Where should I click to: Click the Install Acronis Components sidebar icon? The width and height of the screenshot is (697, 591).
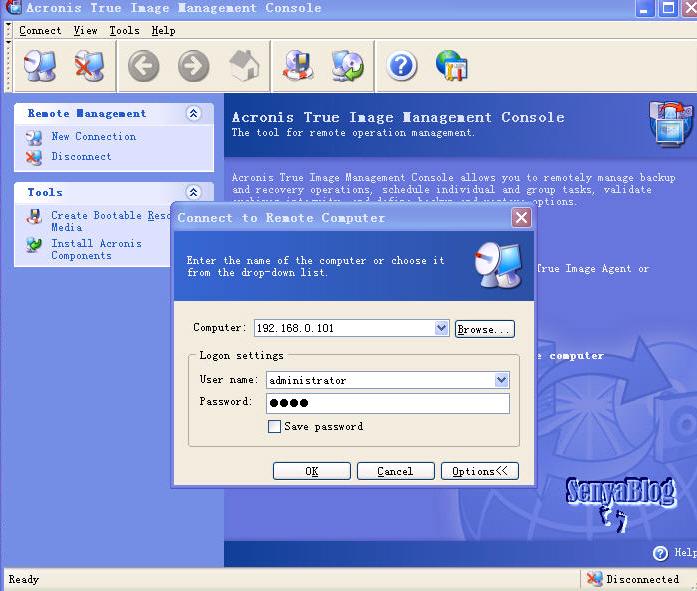34,244
